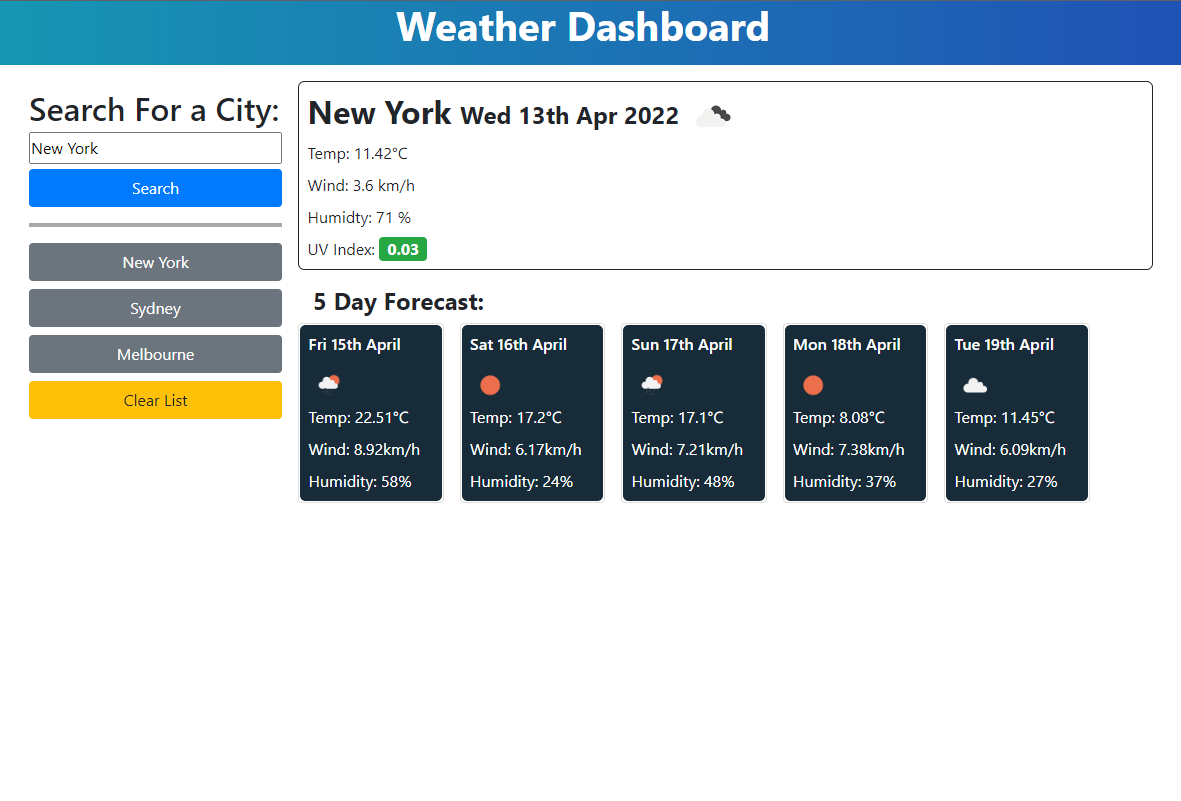The width and height of the screenshot is (1181, 801).
Task: Select New York from search history
Action: tap(155, 262)
